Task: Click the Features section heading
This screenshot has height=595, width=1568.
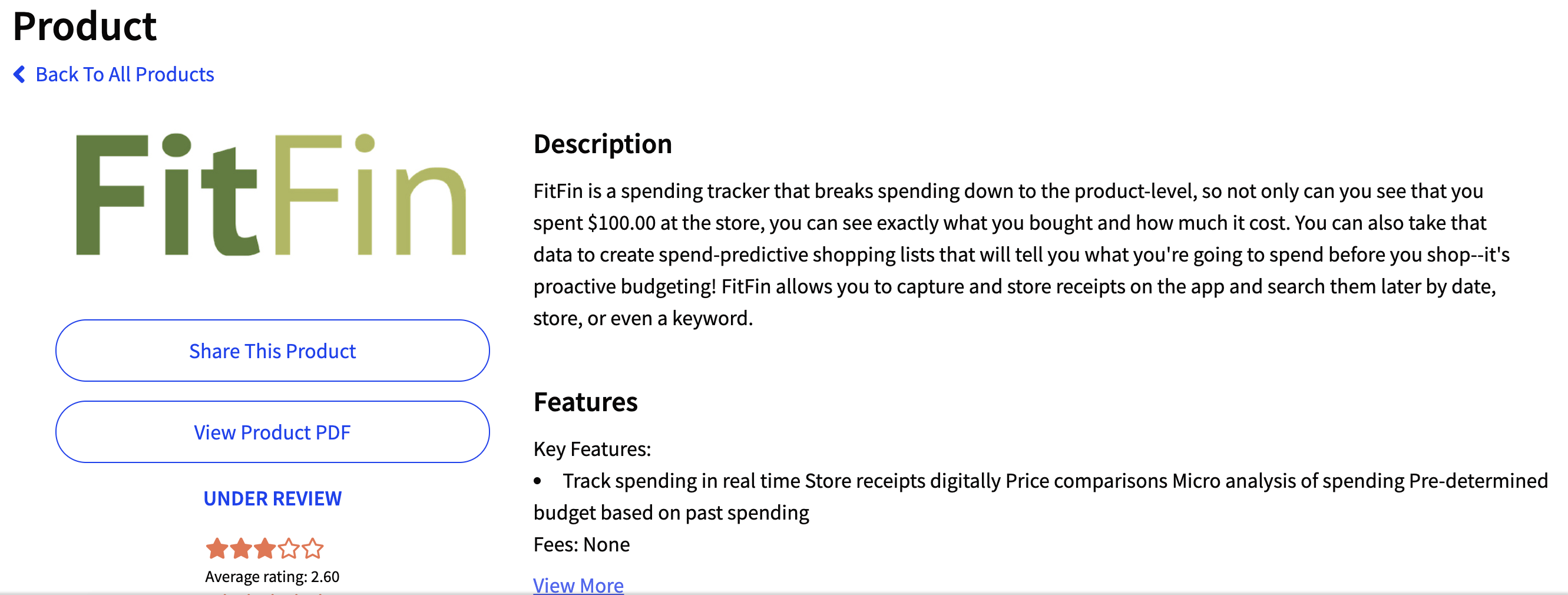Action: coord(585,402)
